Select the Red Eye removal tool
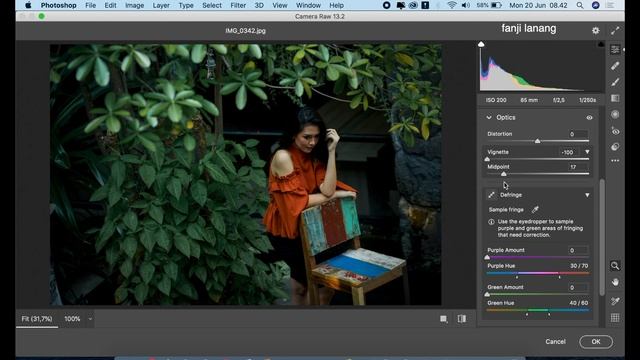The width and height of the screenshot is (640, 360). click(615, 131)
